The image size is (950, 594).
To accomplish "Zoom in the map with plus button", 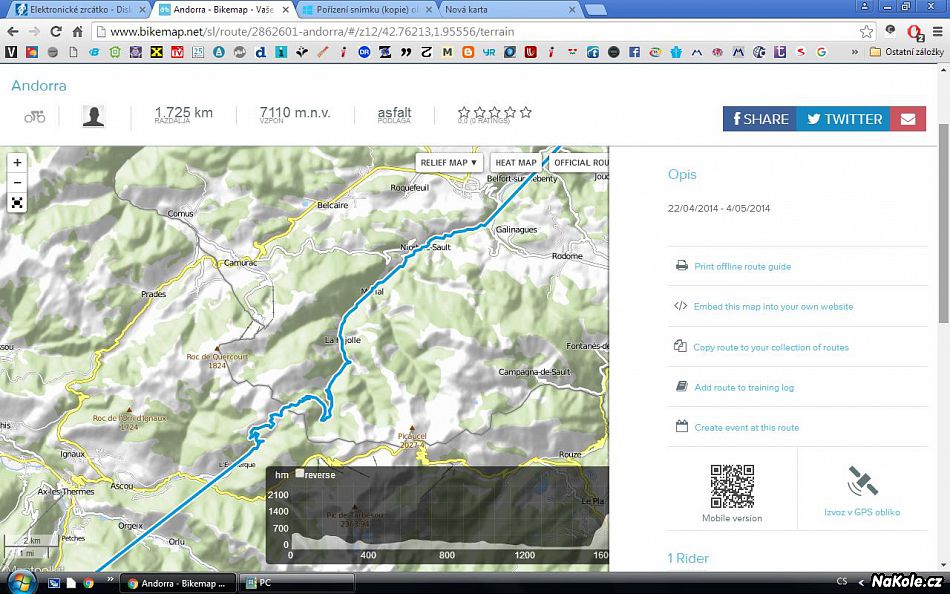I will 17,162.
